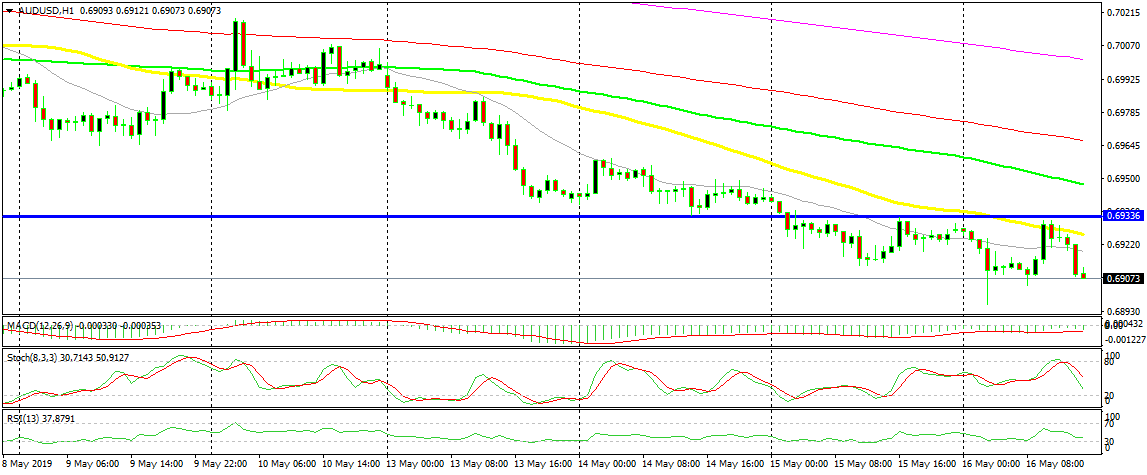Click the 70 level on RSI scale

coord(1110,424)
